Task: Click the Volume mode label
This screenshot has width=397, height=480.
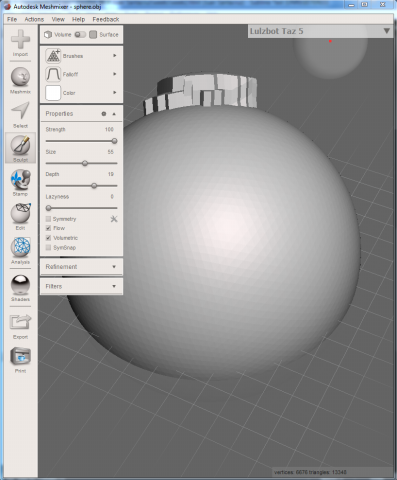Action: 63,34
